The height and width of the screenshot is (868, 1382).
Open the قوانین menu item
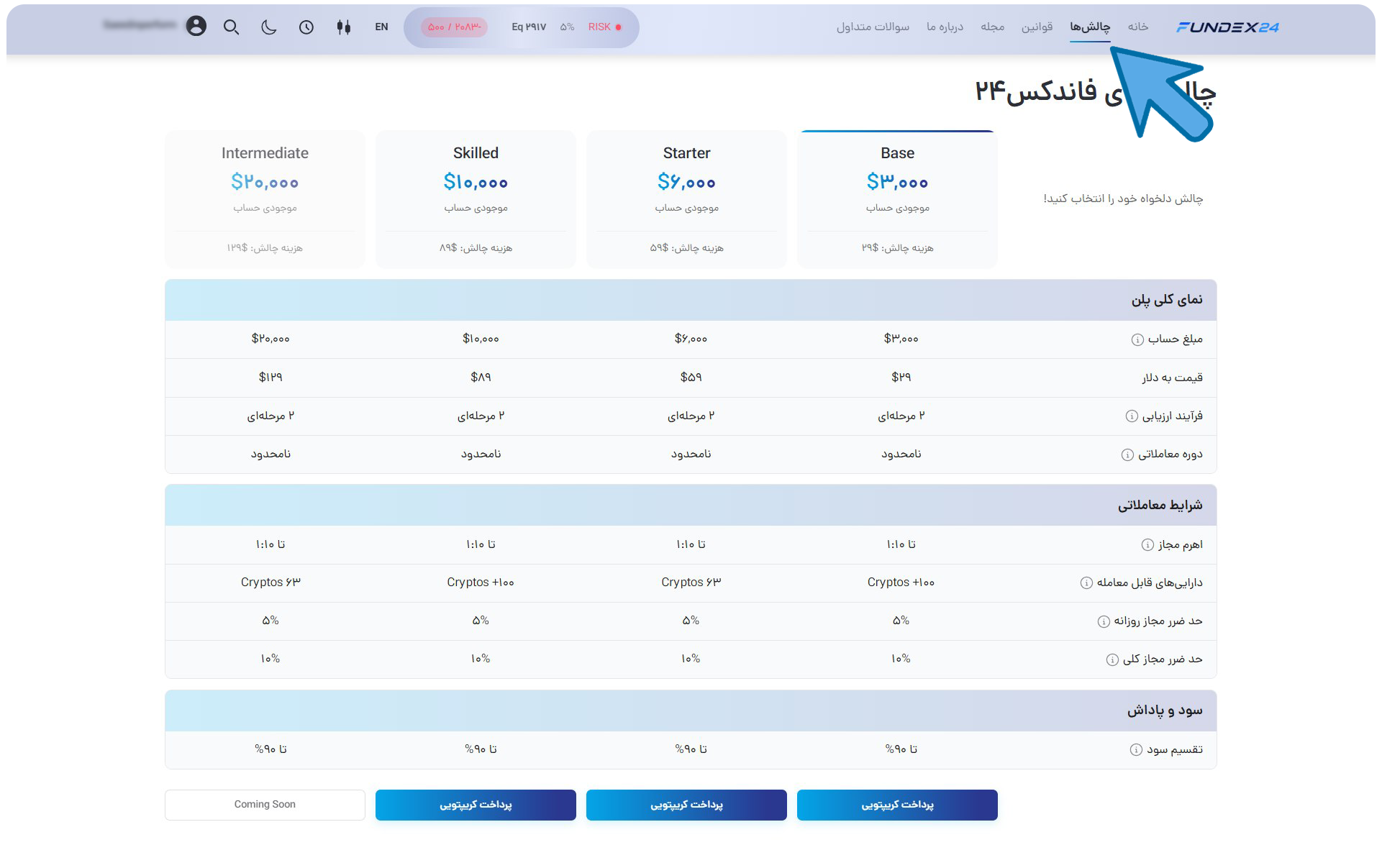coord(1037,27)
